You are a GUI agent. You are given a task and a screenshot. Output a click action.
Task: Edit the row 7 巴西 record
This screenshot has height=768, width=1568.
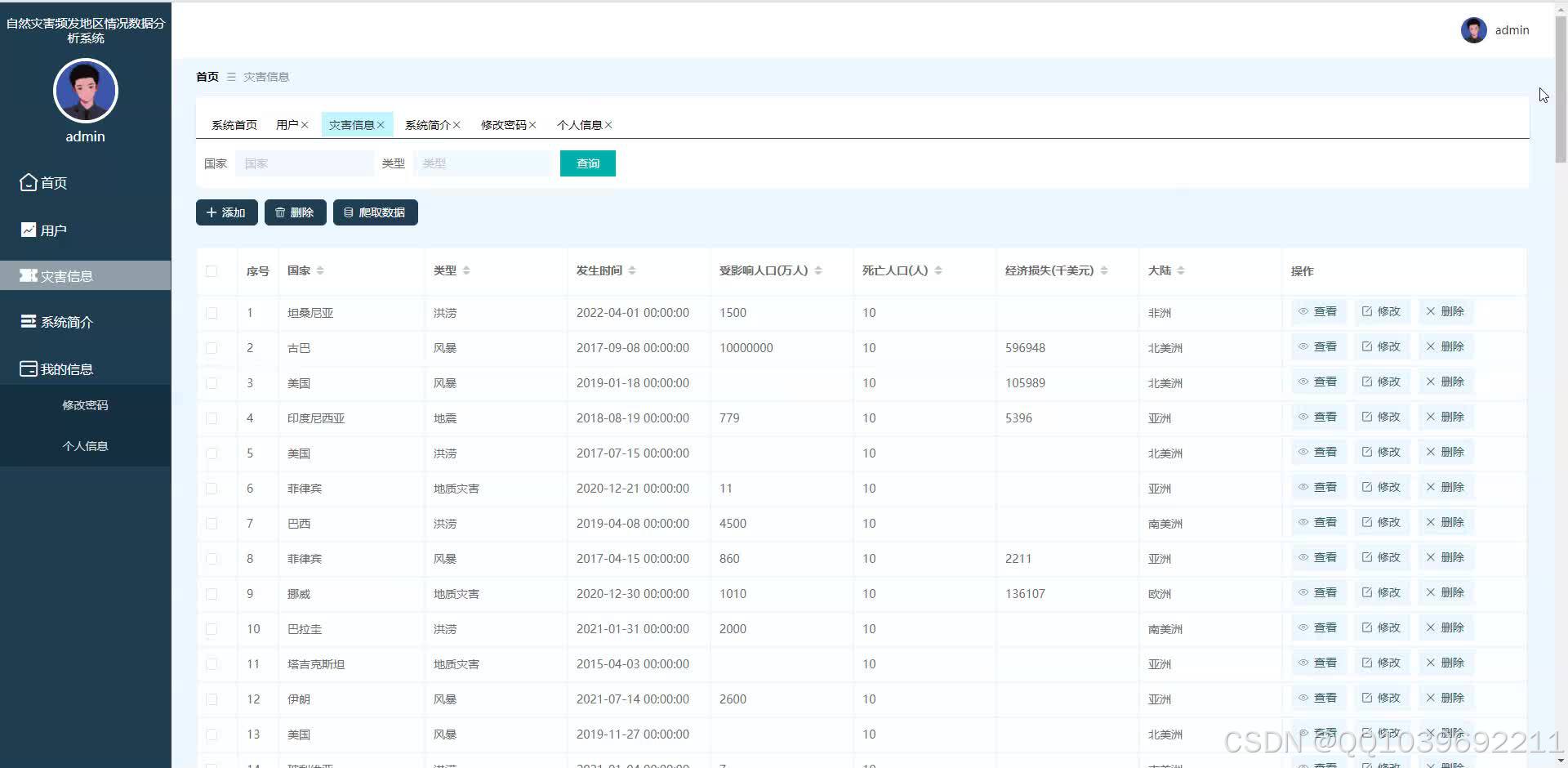pyautogui.click(x=1382, y=523)
